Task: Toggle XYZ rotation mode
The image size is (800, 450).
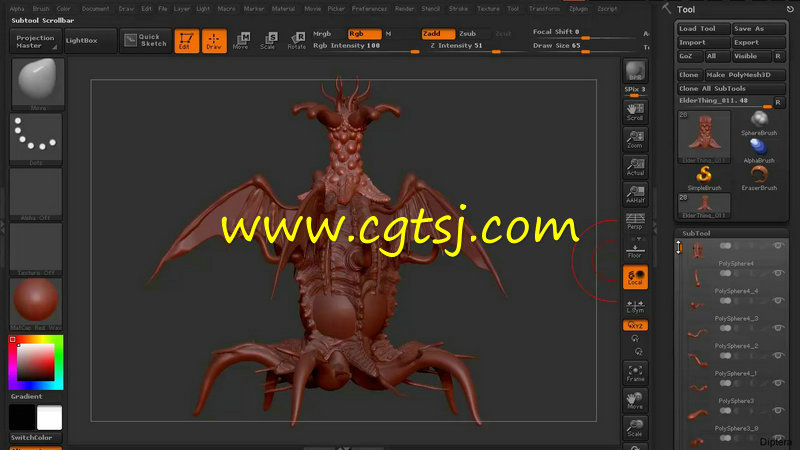Action: [x=635, y=326]
